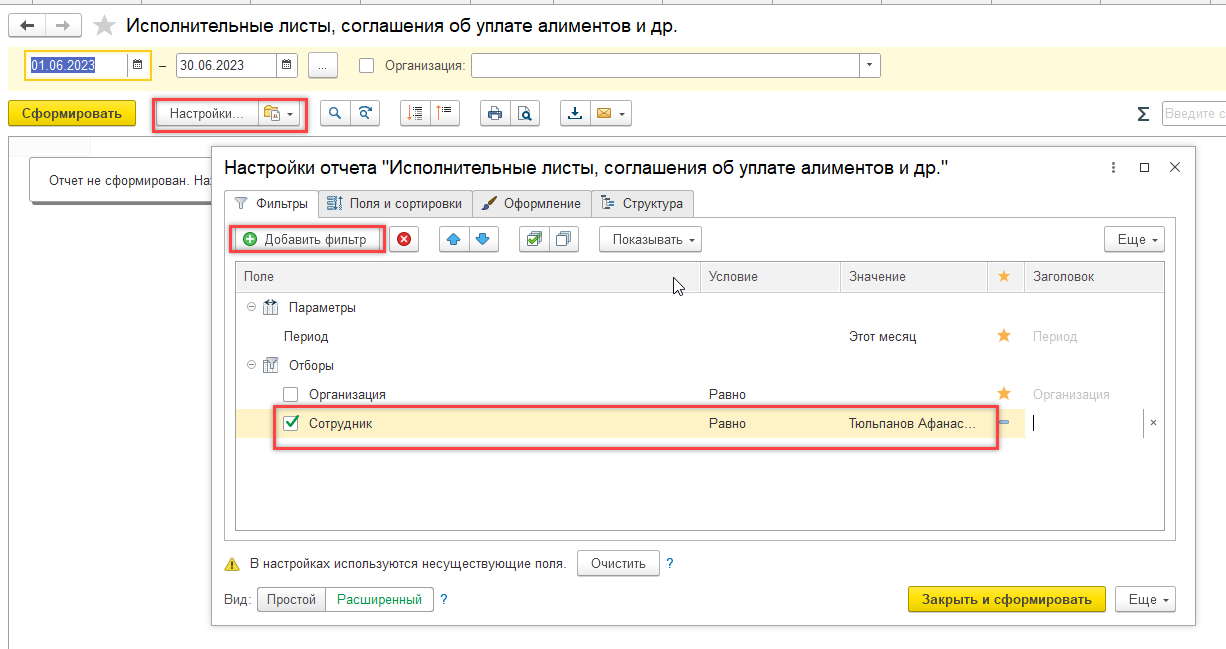Send report by email envelope icon
This screenshot has width=1226, height=649.
(610, 113)
